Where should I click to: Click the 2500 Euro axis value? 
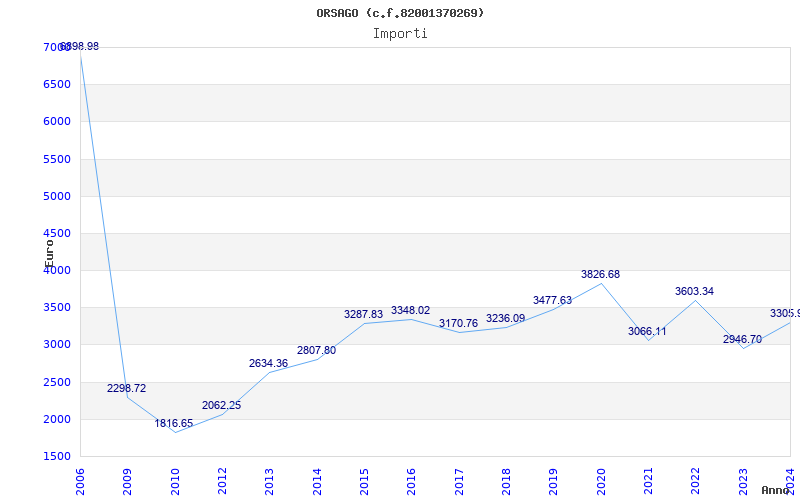[x=57, y=383]
